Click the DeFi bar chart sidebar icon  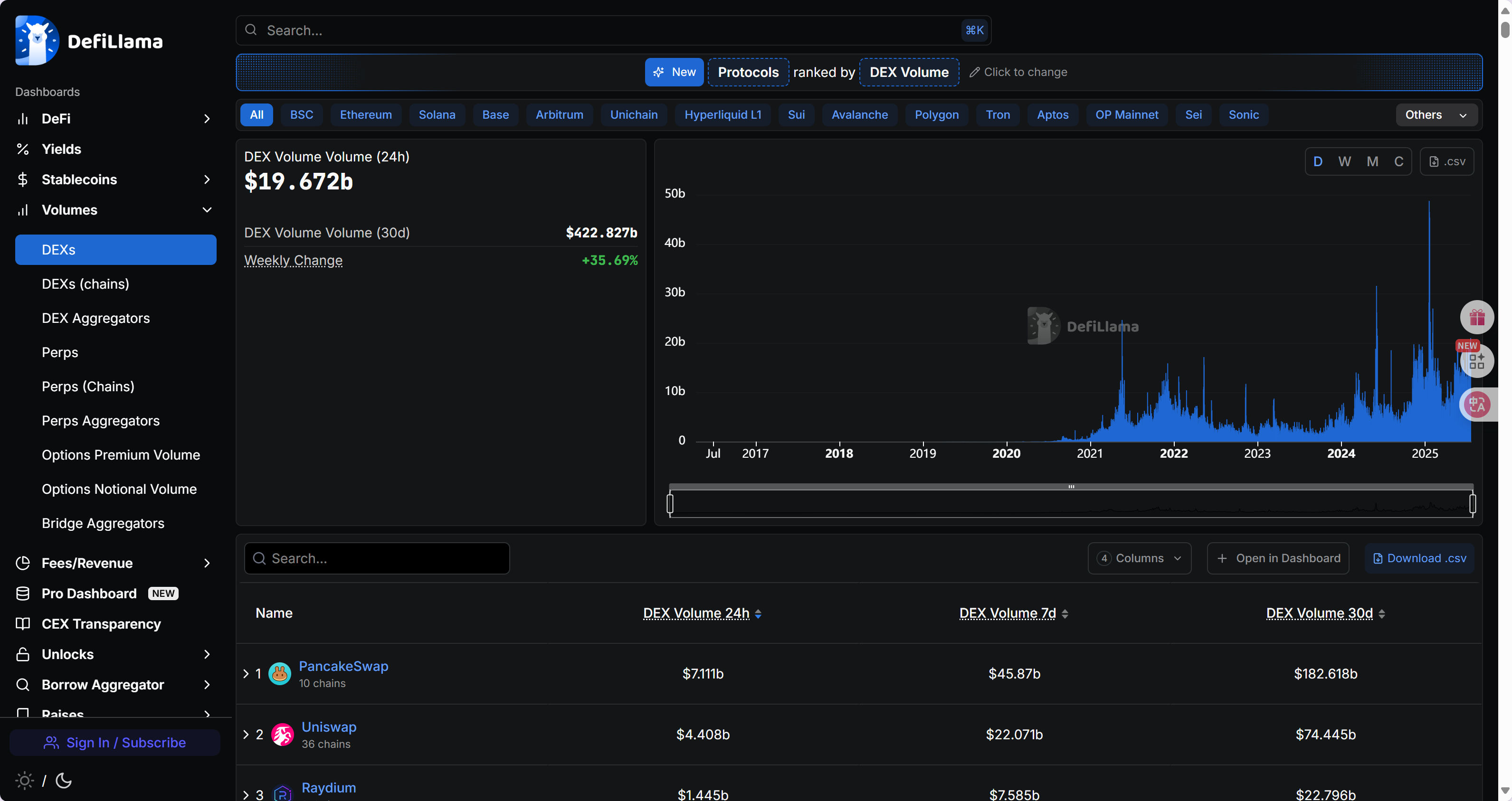coord(23,119)
